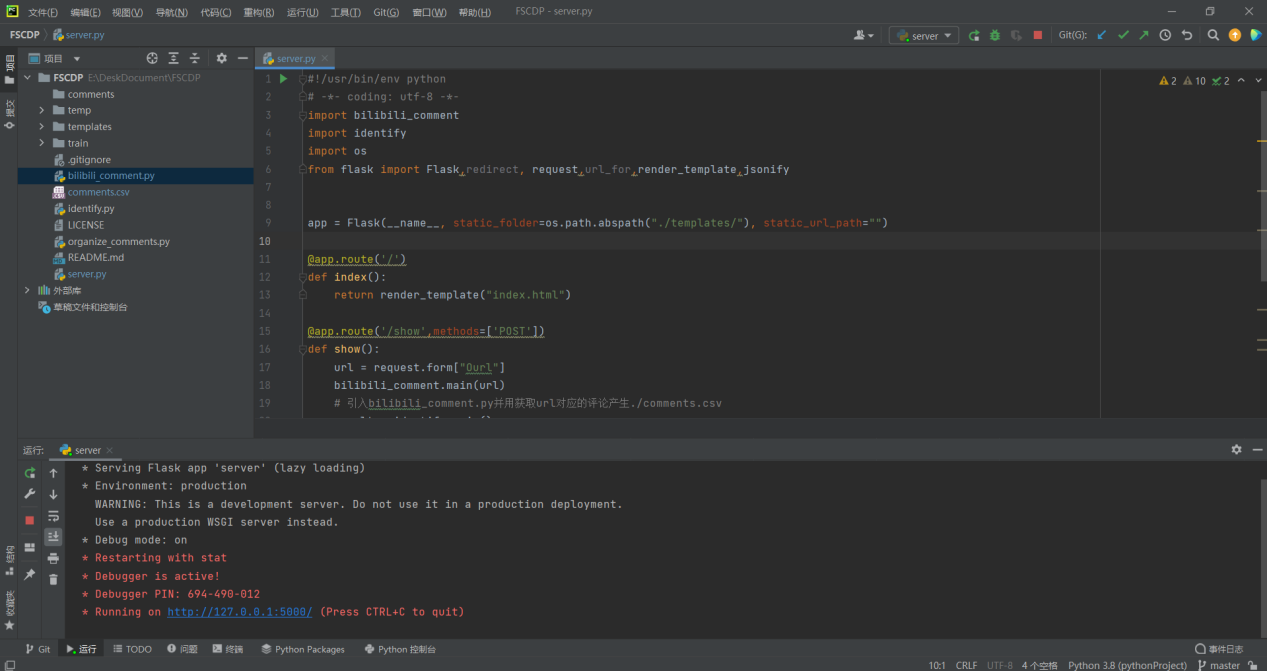Expand the temp folder
Screen dimensions: 1267x671
42,110
